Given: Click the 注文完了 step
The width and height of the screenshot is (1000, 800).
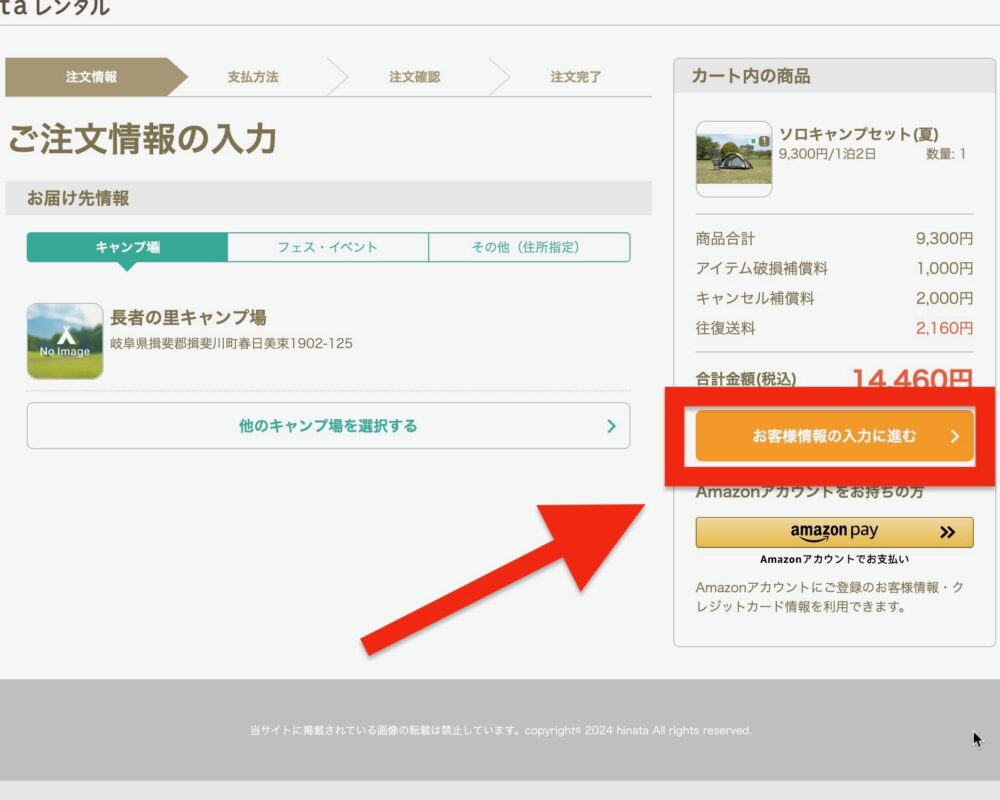Looking at the screenshot, I should coord(576,77).
